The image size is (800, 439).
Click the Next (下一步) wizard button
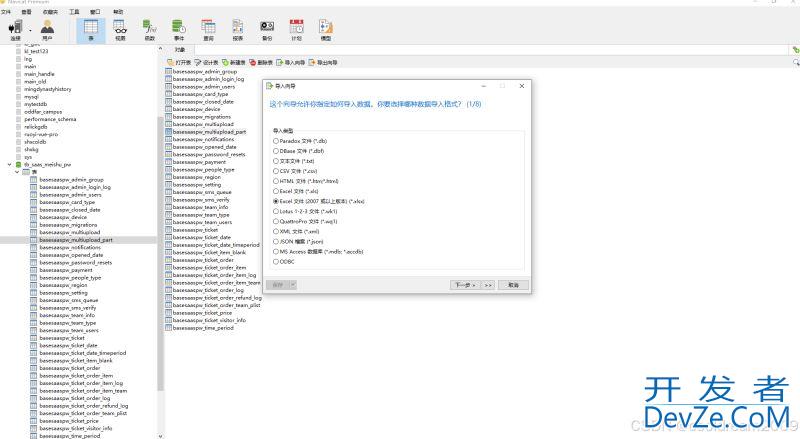(464, 284)
